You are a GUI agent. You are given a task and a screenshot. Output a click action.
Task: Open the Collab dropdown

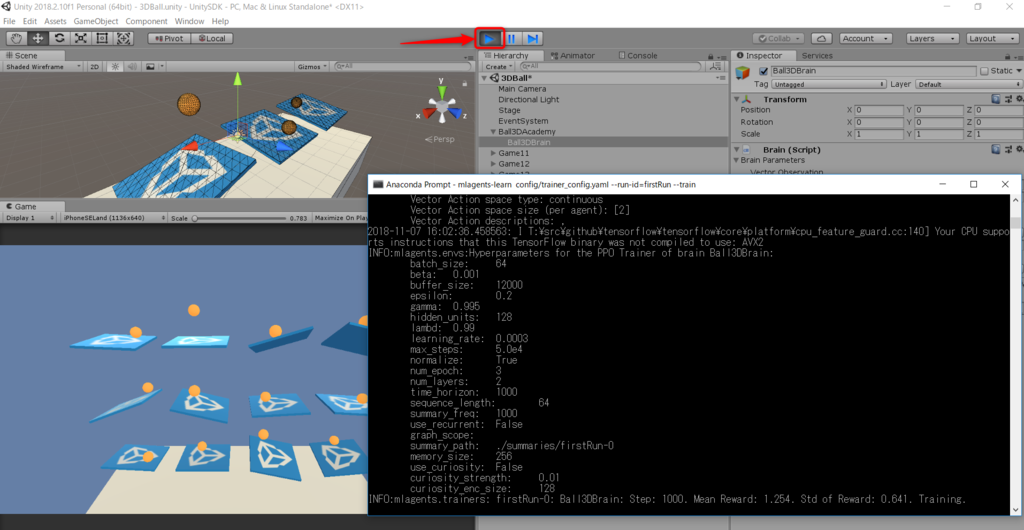pyautogui.click(x=778, y=39)
